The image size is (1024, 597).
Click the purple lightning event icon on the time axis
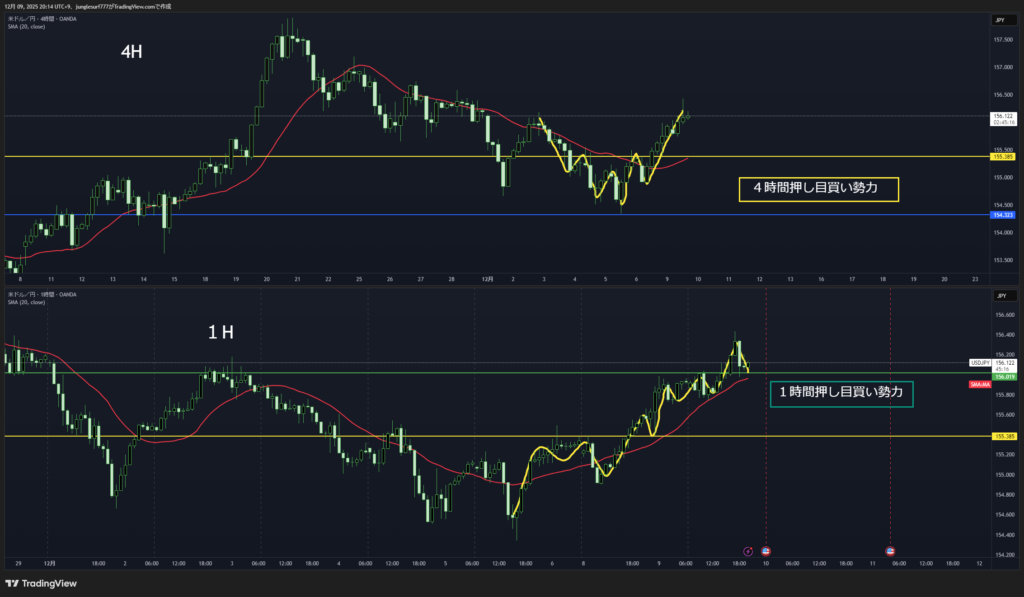click(x=748, y=551)
